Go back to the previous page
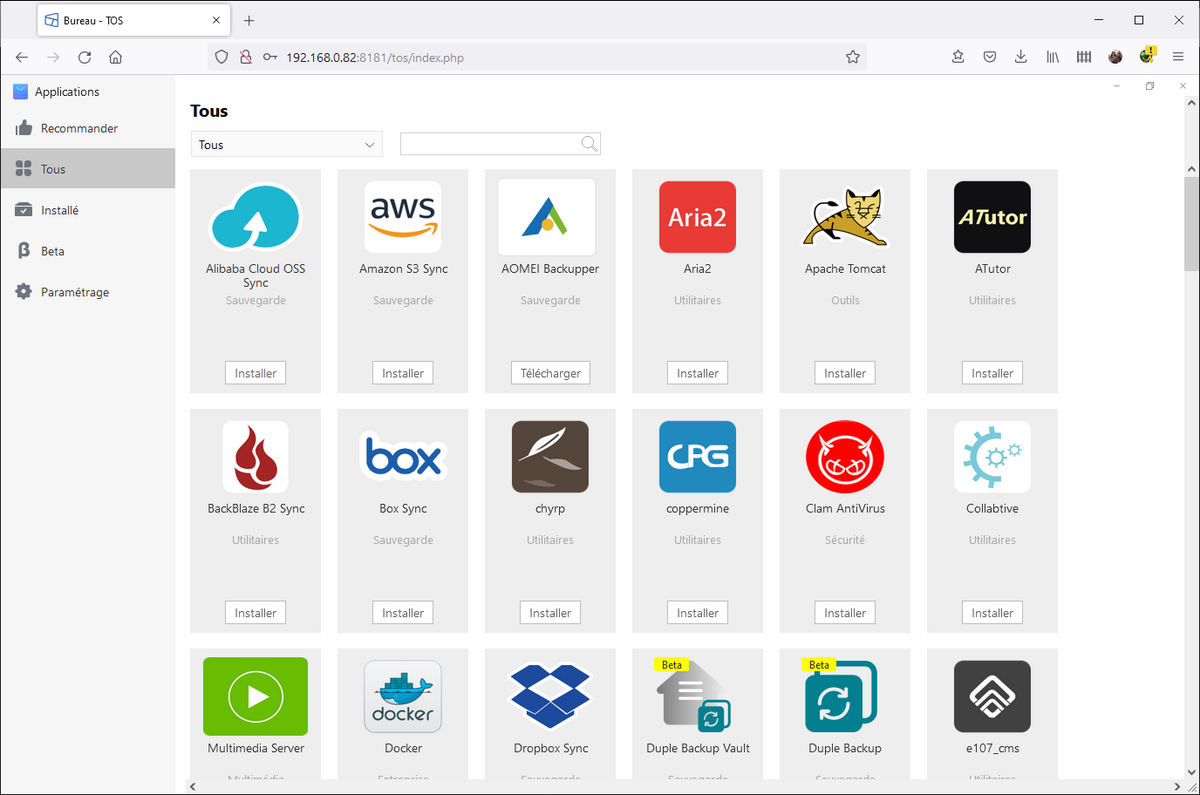This screenshot has height=795, width=1200. coord(22,57)
